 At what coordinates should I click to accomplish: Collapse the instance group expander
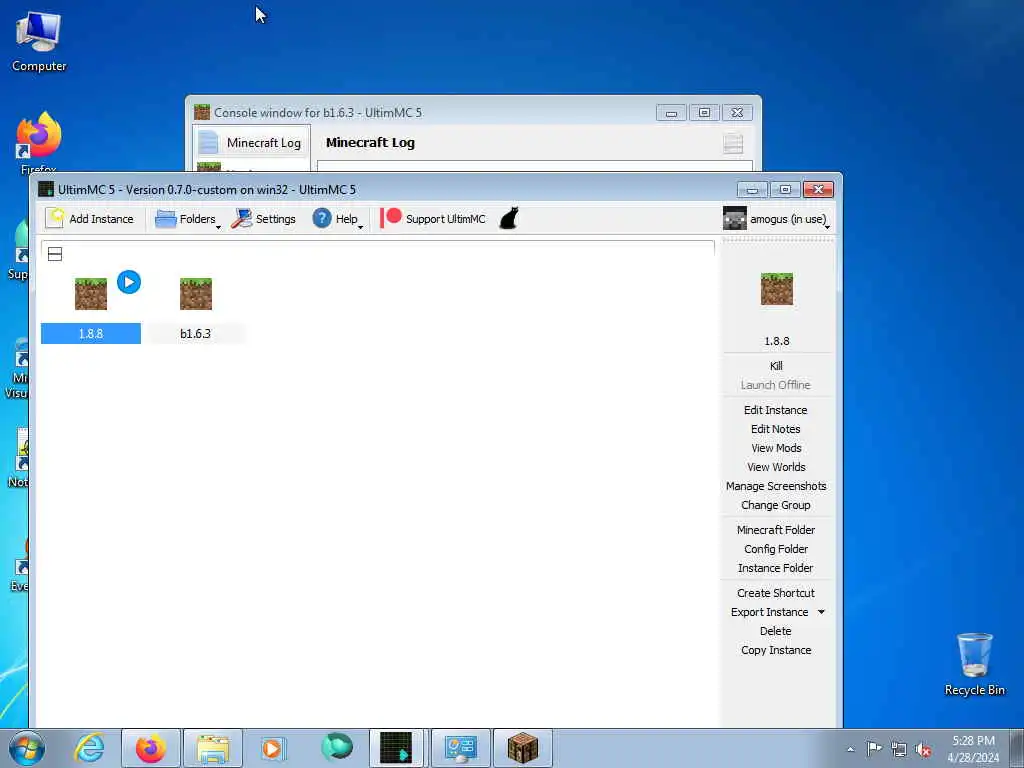tap(55, 254)
